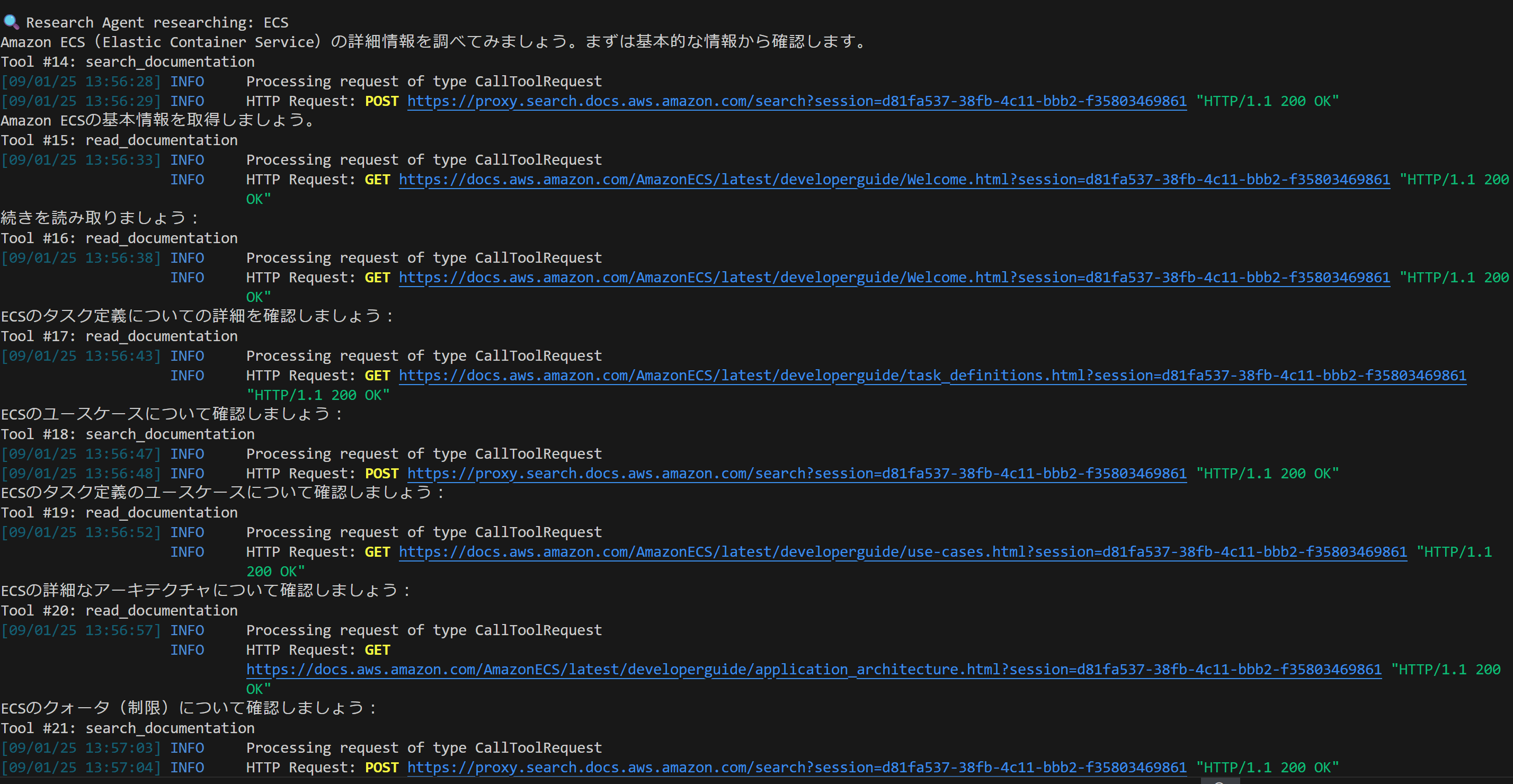Open the Welcome.html link under Tool #15
Image resolution: width=1513 pixels, height=784 pixels.
pos(895,180)
